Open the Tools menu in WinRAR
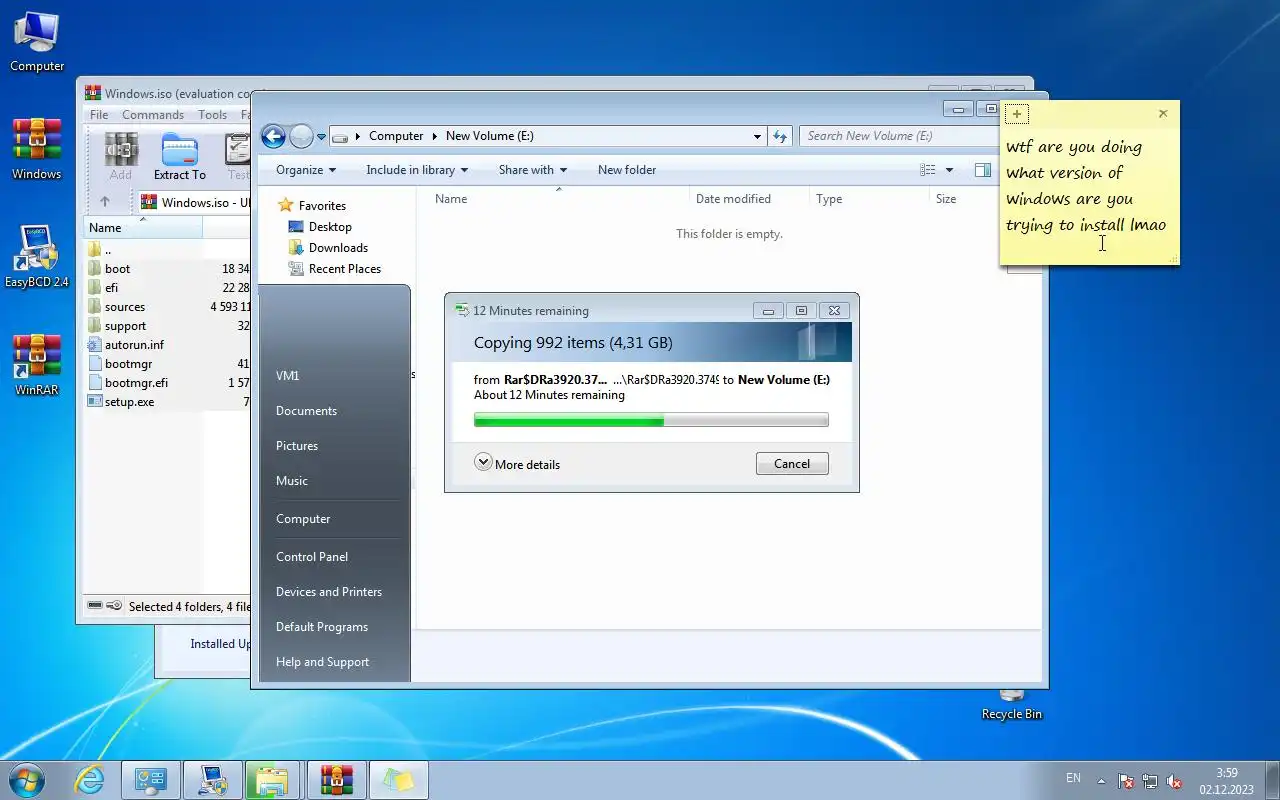This screenshot has width=1280, height=800. point(212,115)
